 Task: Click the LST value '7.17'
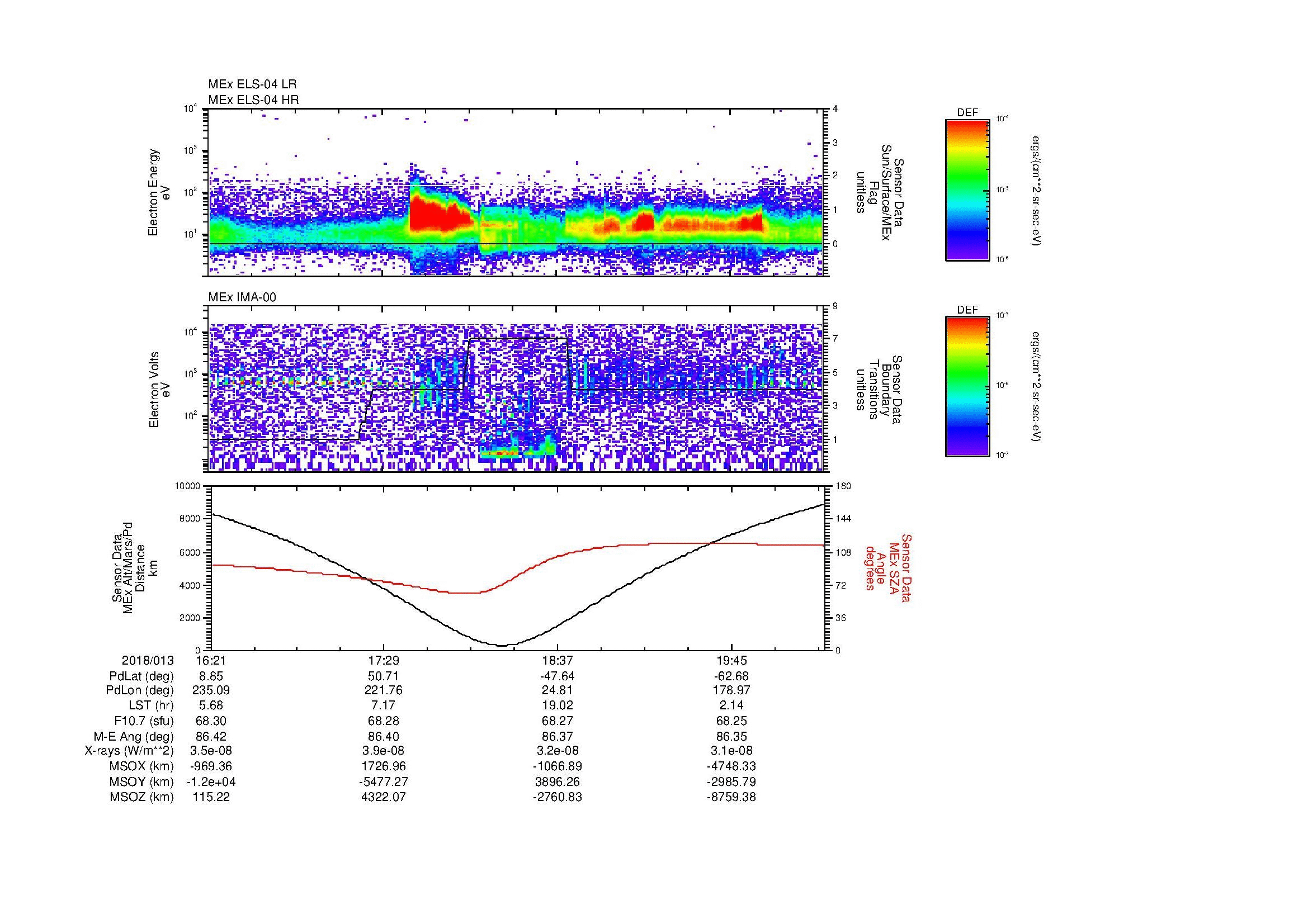pos(384,705)
